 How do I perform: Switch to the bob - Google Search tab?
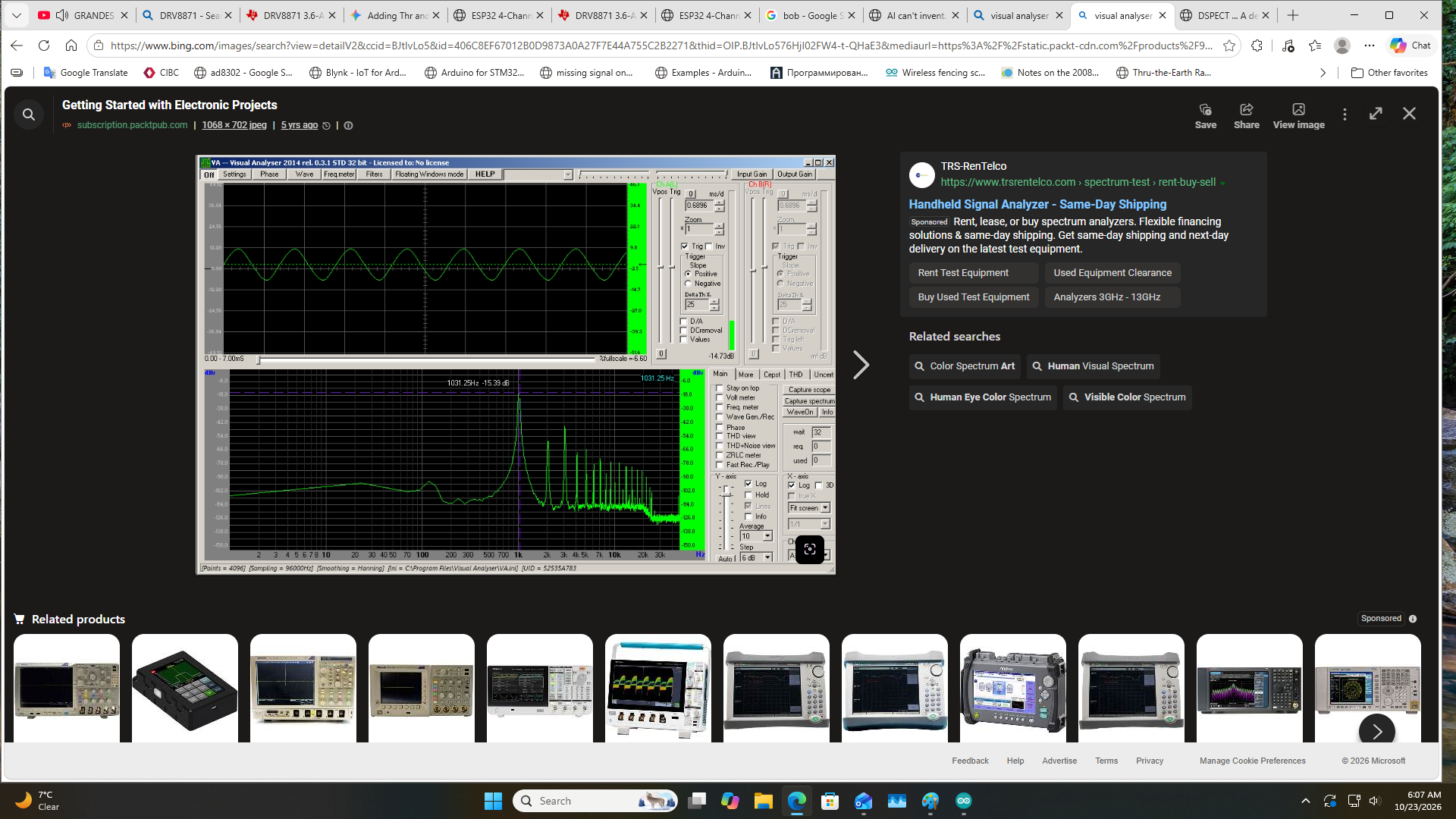tap(810, 15)
